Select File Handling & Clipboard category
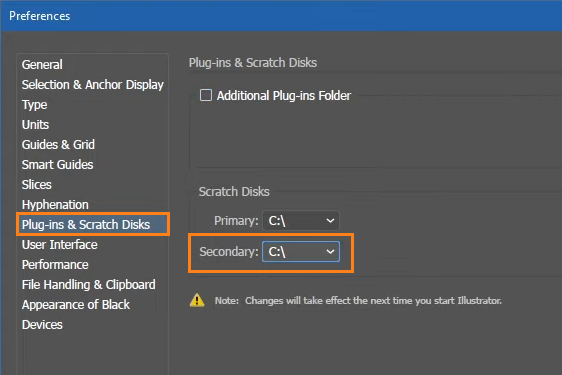562x375 pixels. coord(89,285)
